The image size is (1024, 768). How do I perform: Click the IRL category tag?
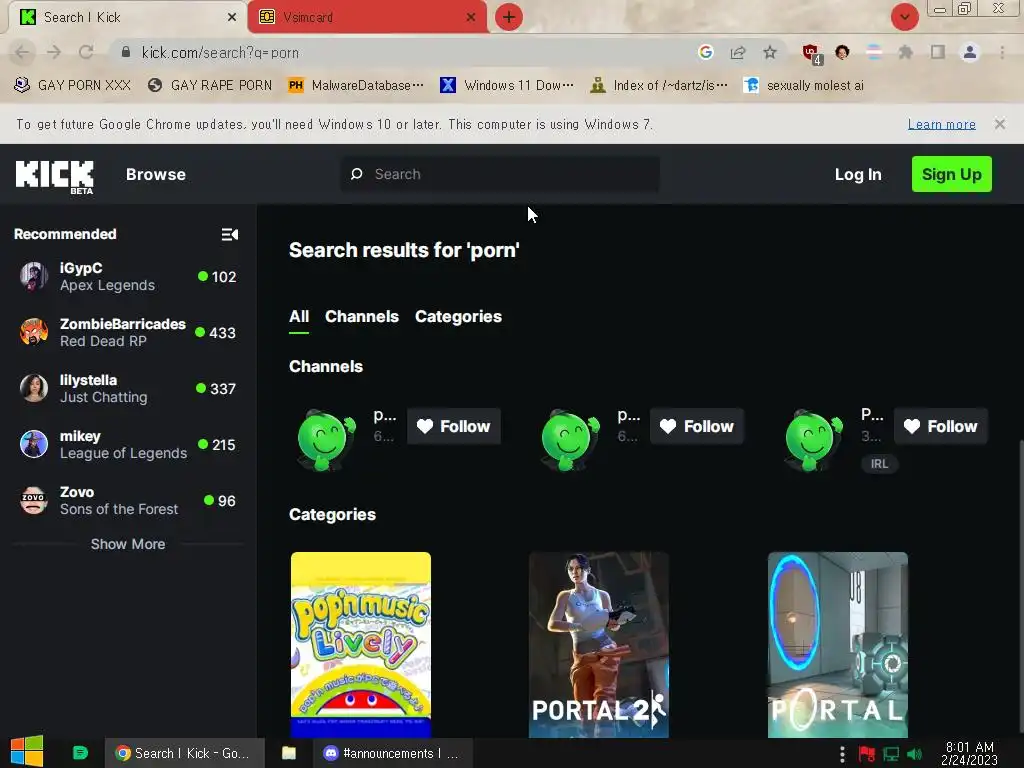[879, 464]
